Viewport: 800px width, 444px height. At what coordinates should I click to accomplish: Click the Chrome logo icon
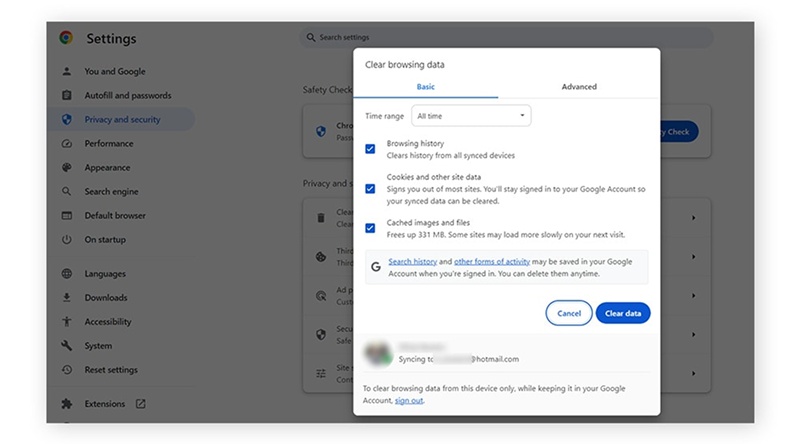pos(66,38)
